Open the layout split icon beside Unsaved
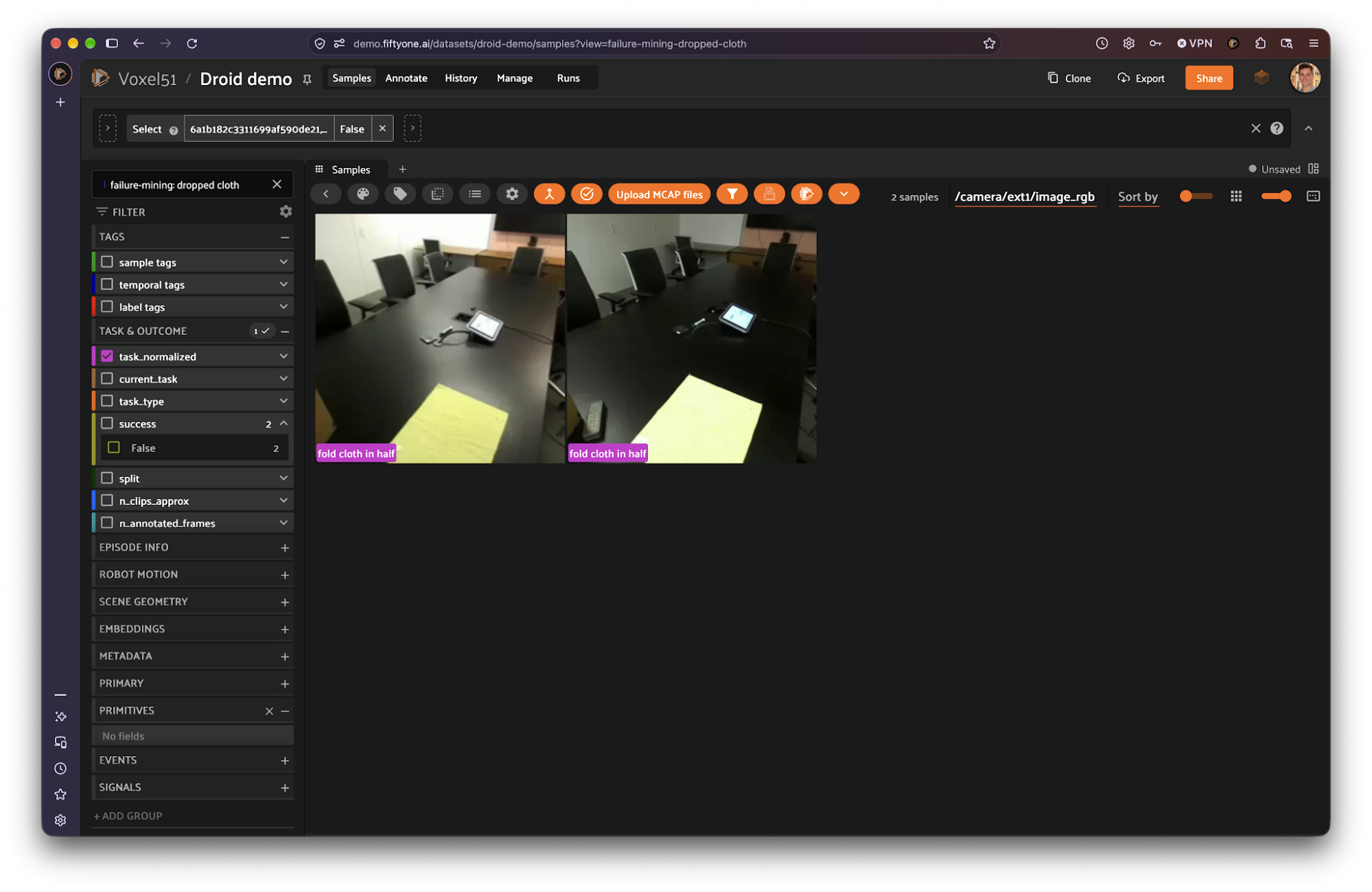Image resolution: width=1372 pixels, height=892 pixels. point(1313,169)
